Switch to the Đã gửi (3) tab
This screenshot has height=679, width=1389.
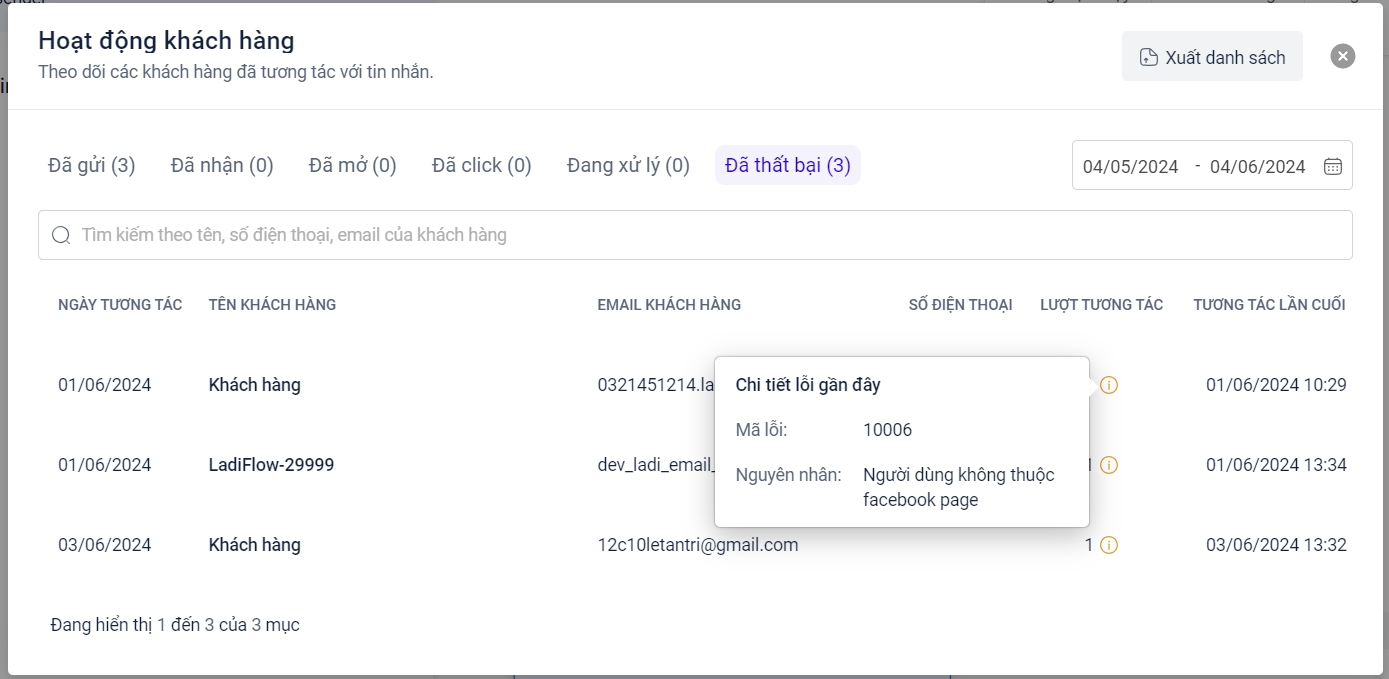(92, 165)
